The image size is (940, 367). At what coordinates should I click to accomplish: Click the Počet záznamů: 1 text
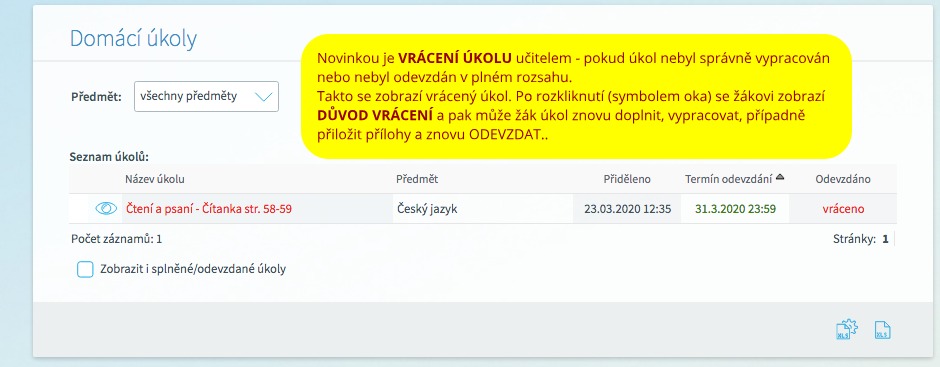point(116,239)
